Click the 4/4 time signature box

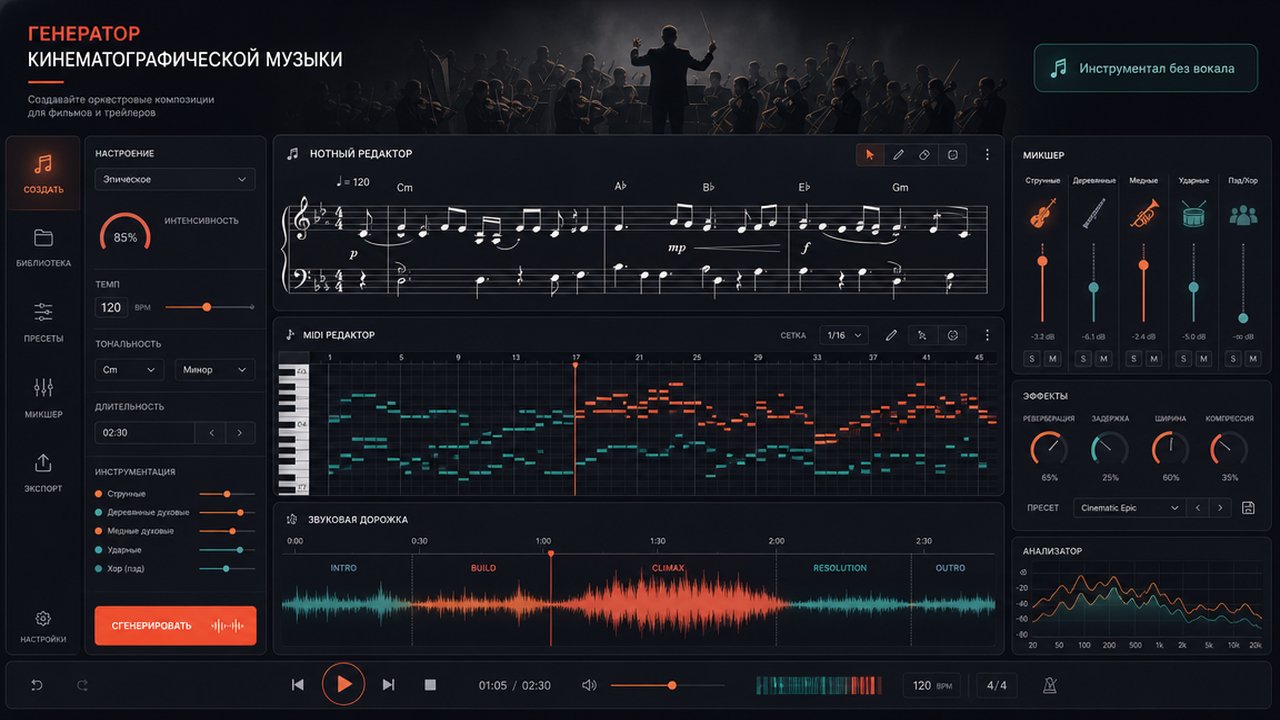point(997,685)
